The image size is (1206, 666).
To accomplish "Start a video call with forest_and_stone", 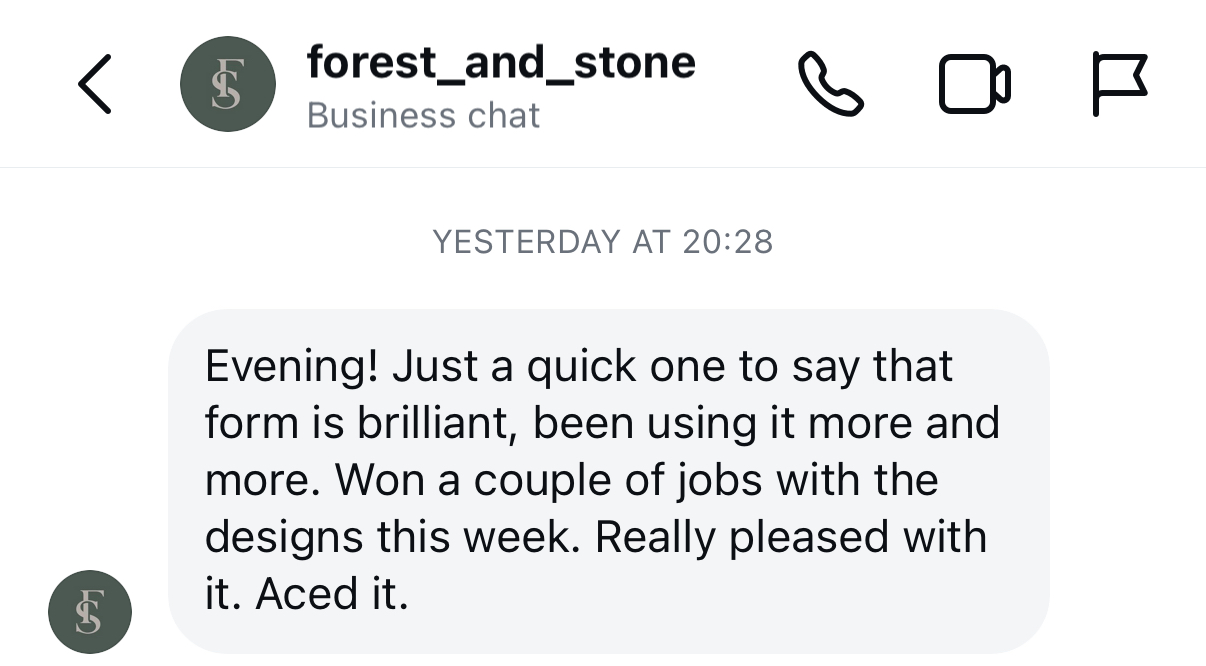I will click(975, 84).
